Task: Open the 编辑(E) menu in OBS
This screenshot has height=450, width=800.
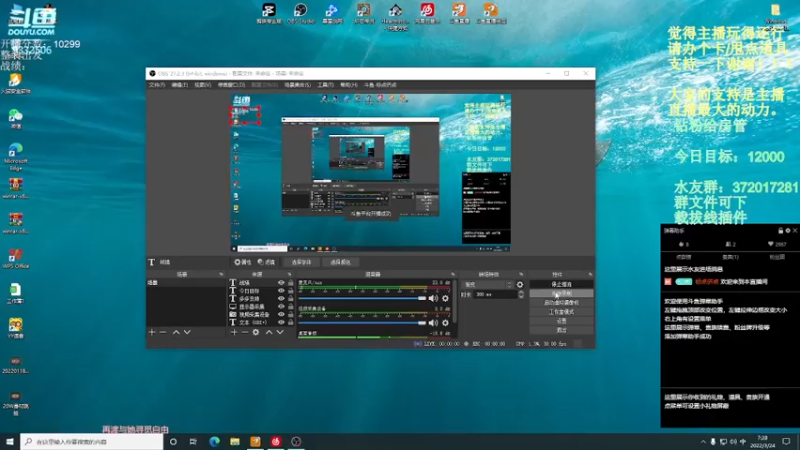Action: (x=180, y=85)
